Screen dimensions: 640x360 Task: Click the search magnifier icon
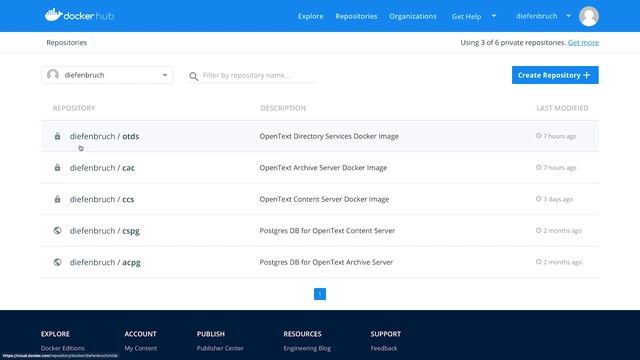(x=193, y=76)
